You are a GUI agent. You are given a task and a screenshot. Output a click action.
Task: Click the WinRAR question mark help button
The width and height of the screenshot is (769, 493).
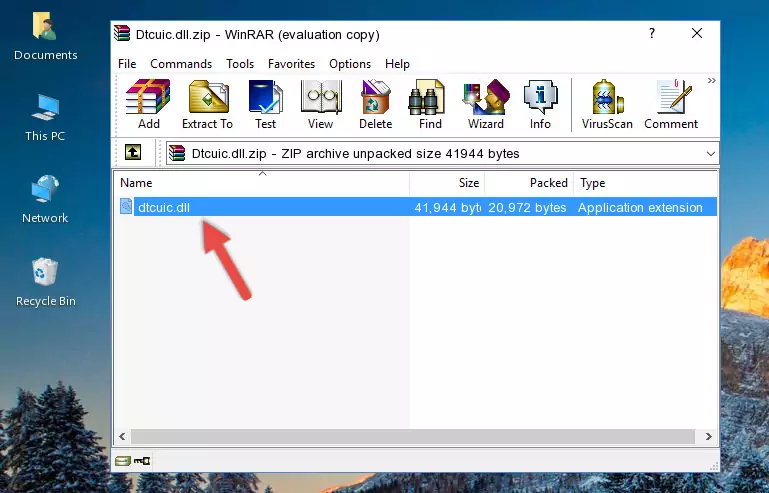651,33
